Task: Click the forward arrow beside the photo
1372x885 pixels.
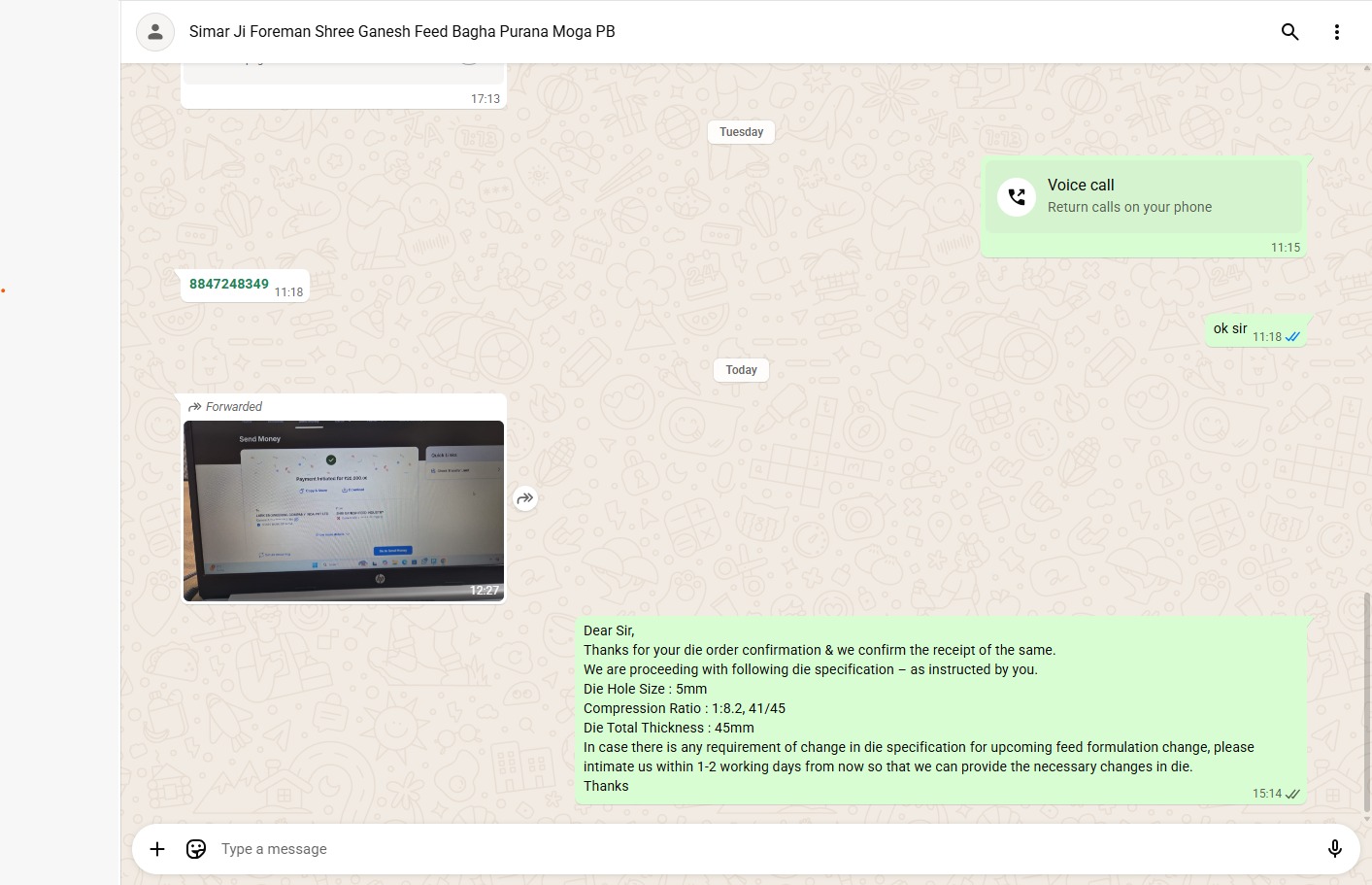Action: point(525,498)
